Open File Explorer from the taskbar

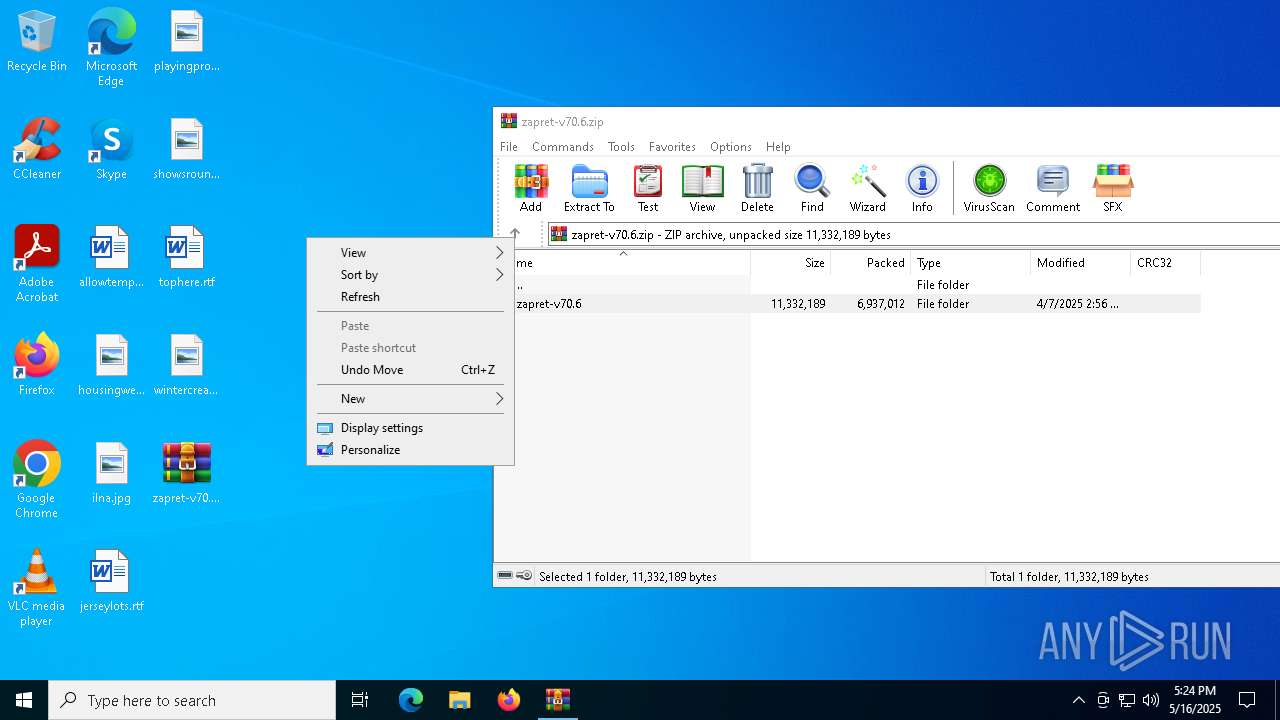pyautogui.click(x=459, y=700)
